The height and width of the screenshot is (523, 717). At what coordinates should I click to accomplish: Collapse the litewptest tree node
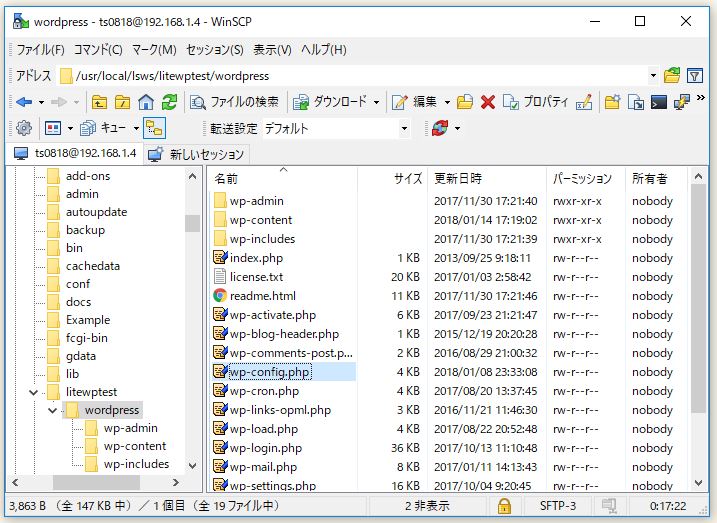33,392
